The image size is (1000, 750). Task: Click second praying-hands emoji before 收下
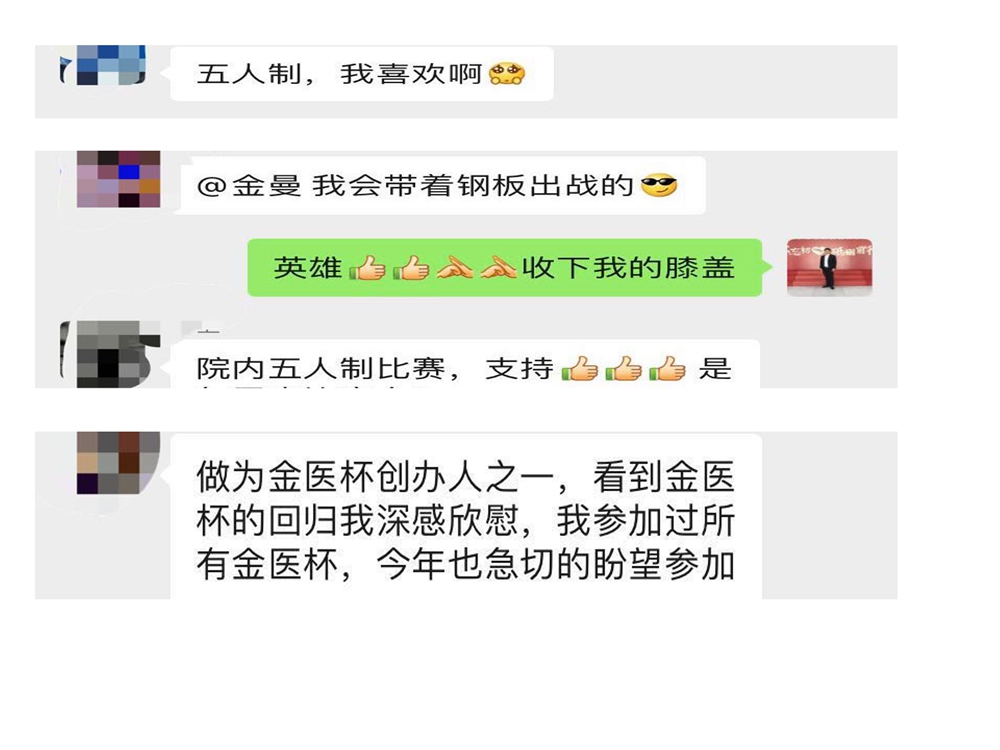tap(498, 268)
